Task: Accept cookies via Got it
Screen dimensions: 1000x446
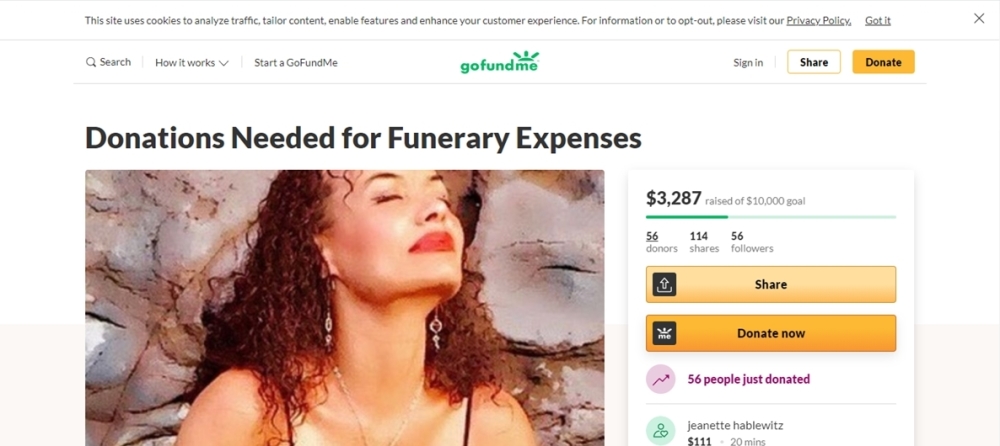Action: tap(878, 20)
